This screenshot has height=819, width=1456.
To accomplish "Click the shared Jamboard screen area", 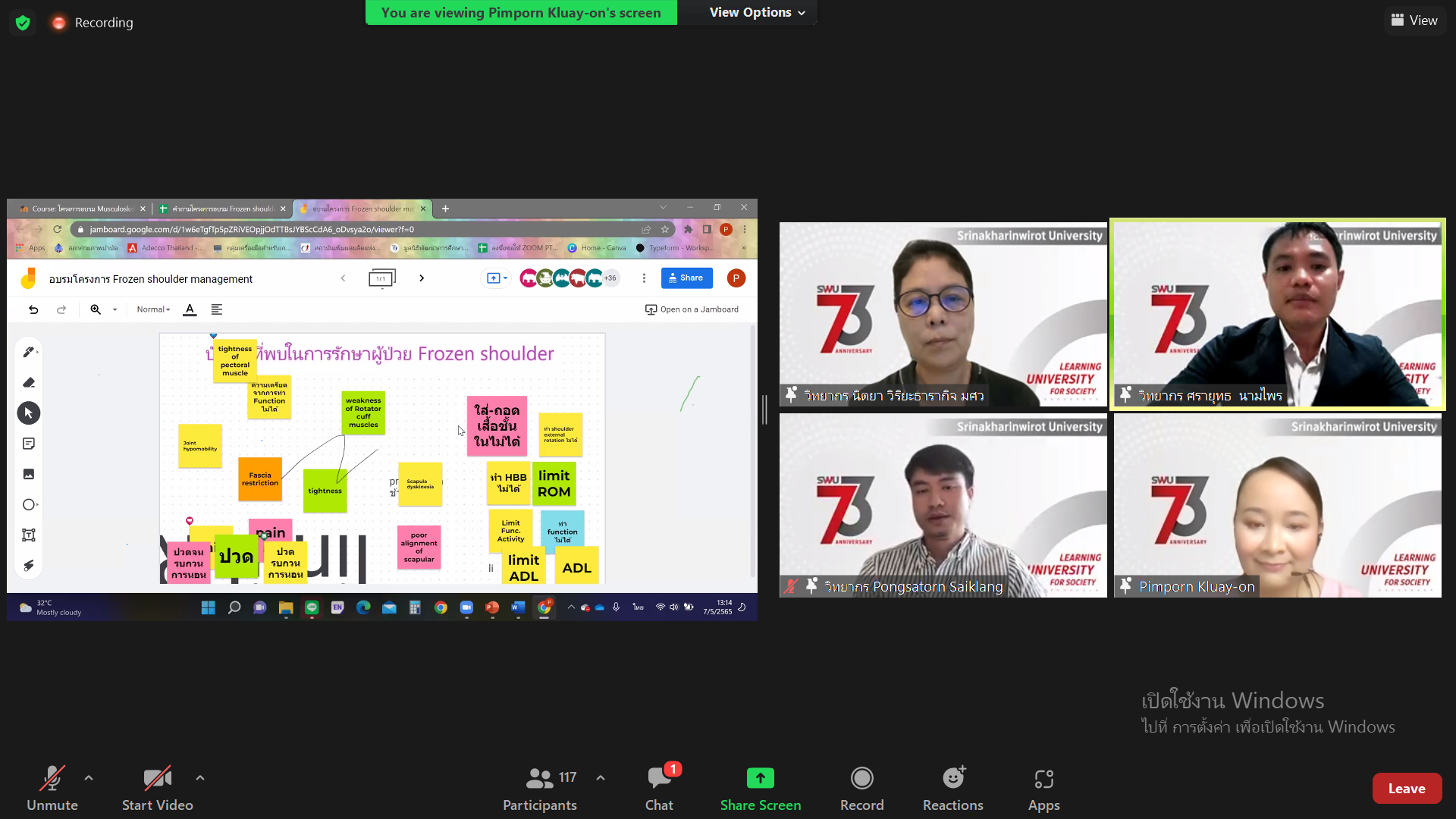I will [x=381, y=458].
